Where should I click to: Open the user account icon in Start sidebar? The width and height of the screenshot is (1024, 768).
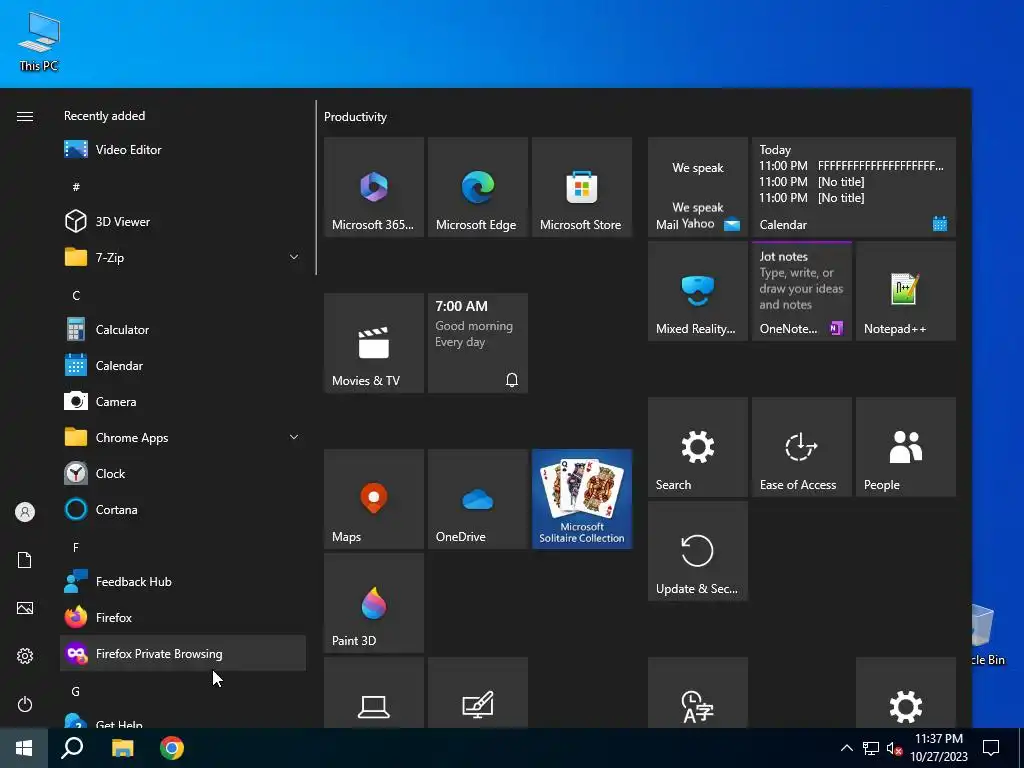(x=25, y=512)
